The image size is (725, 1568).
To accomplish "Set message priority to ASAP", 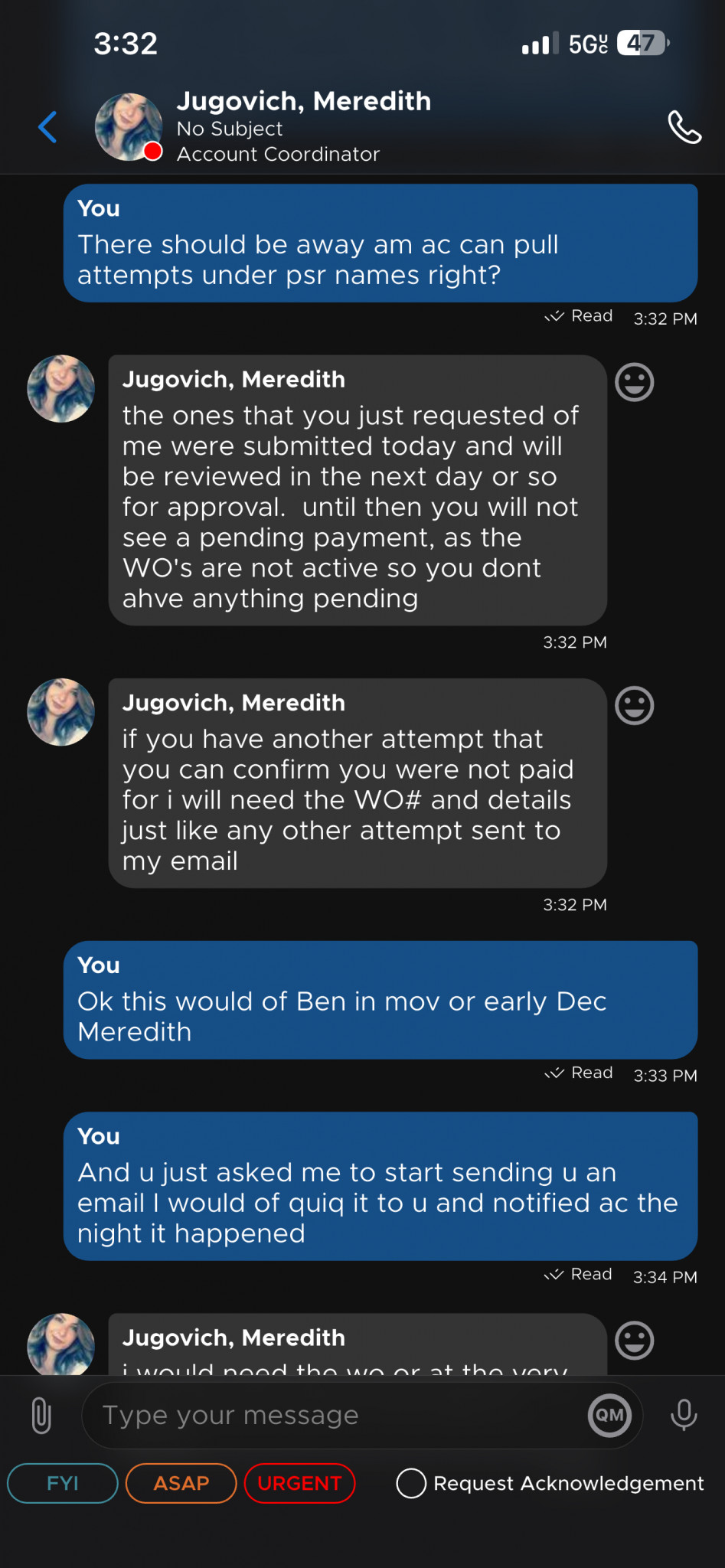I will click(x=181, y=1483).
